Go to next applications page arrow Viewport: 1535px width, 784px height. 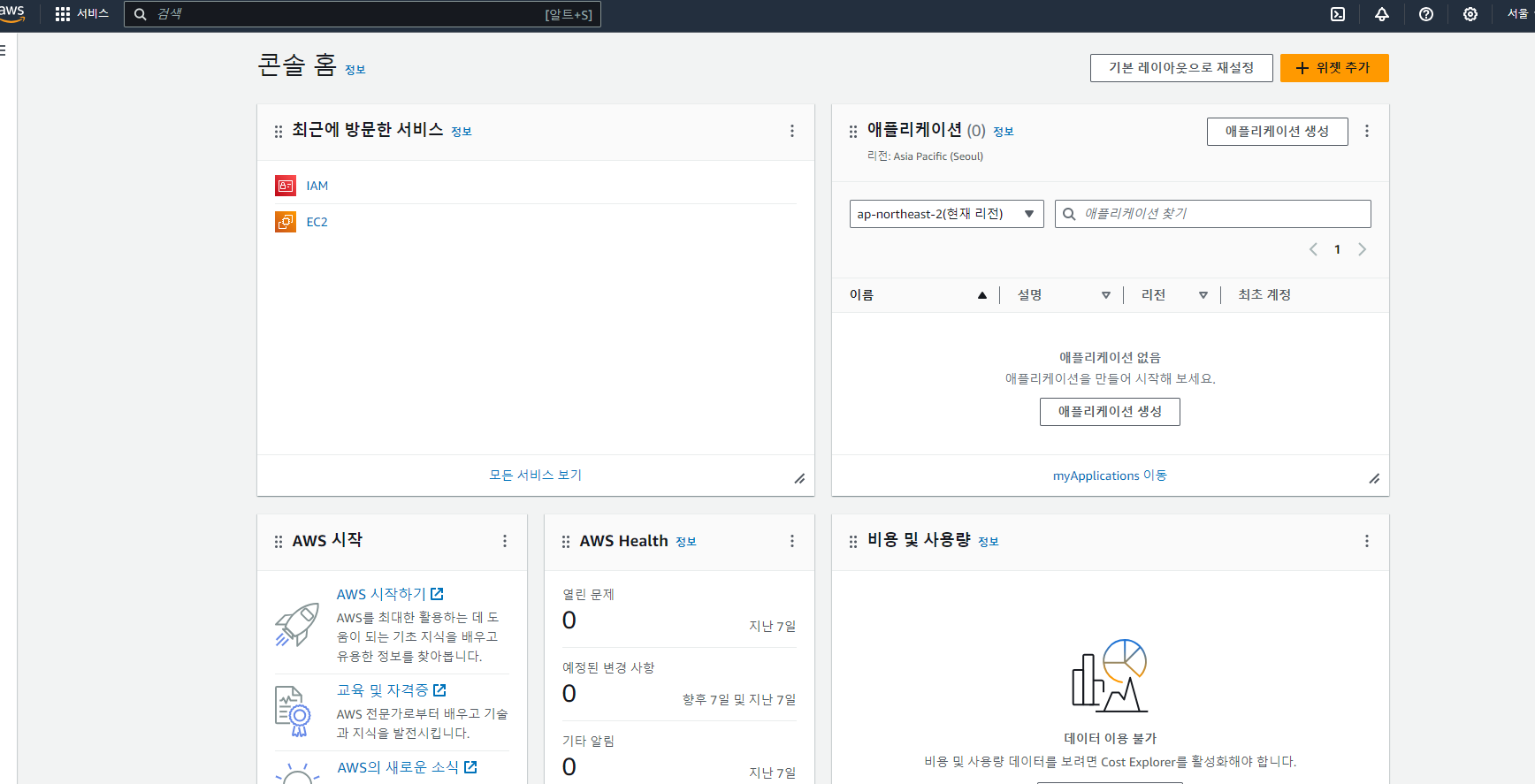click(x=1362, y=249)
